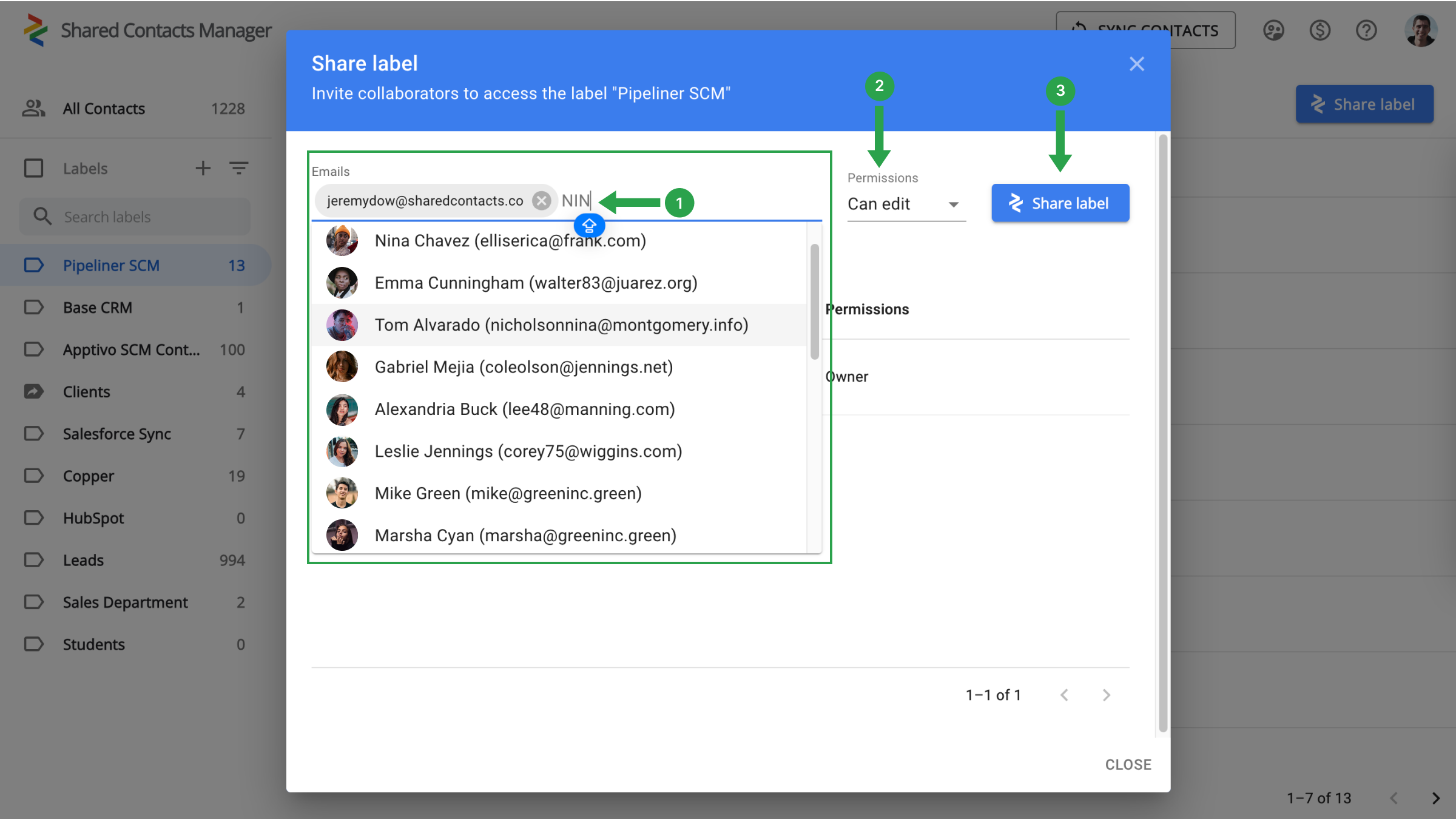
Task: Go to previous page of contacts list
Action: click(1394, 798)
